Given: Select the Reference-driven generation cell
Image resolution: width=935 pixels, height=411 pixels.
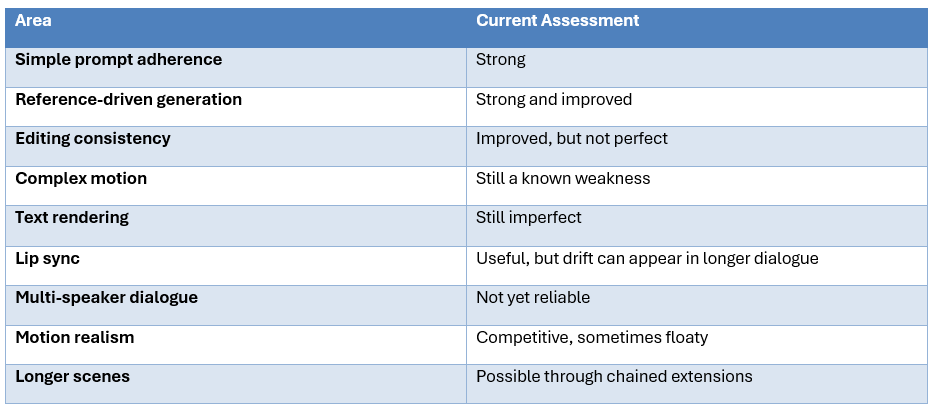Looking at the screenshot, I should point(236,107).
